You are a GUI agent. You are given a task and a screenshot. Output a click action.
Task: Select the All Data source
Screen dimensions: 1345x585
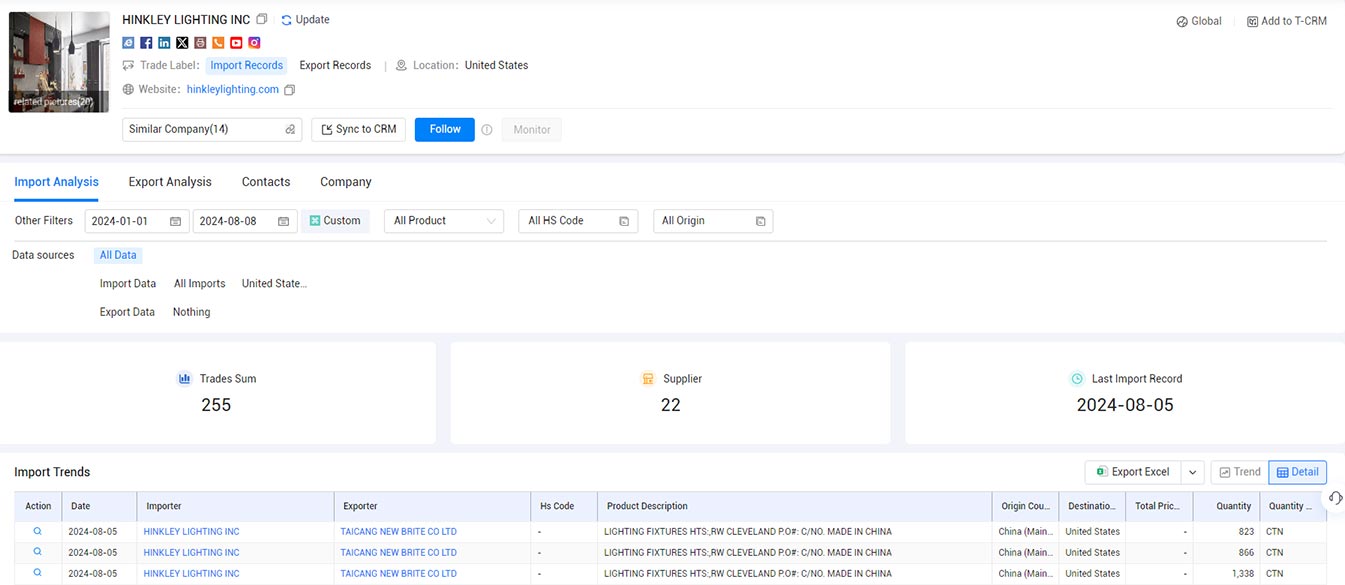click(118, 255)
